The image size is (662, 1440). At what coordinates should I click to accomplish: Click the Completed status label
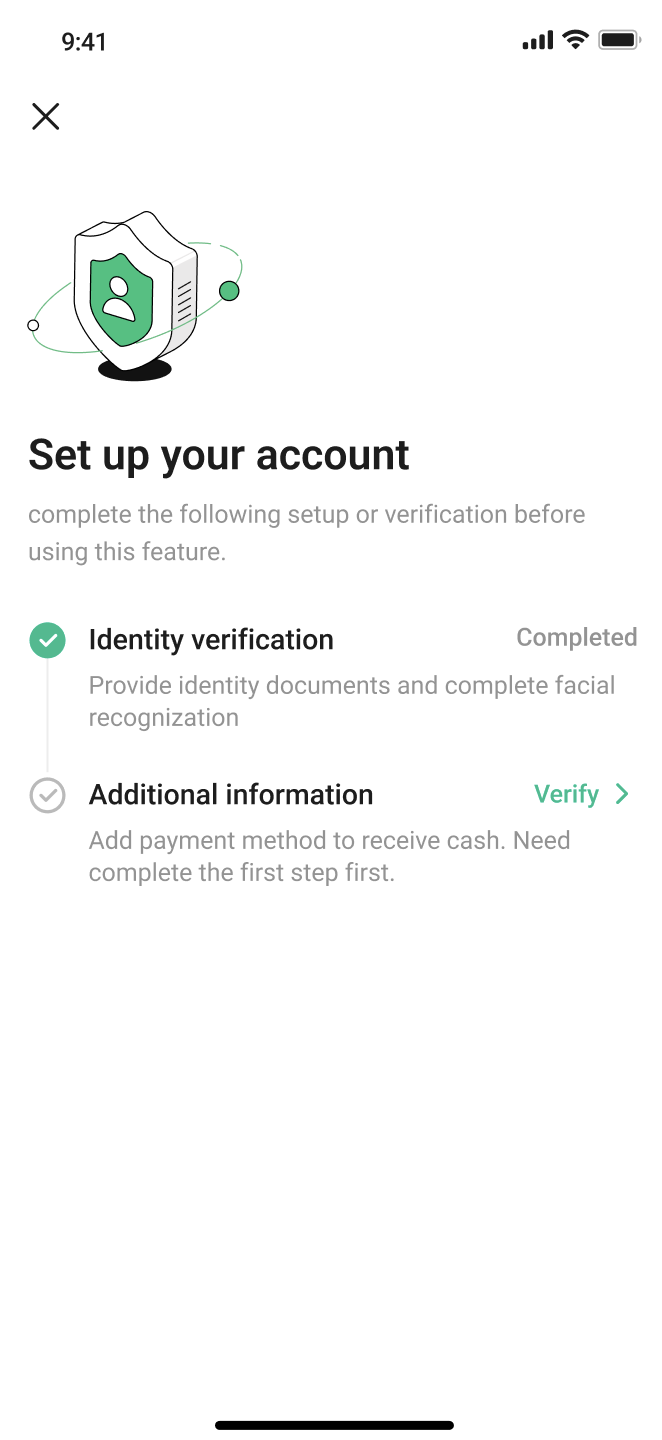(576, 638)
